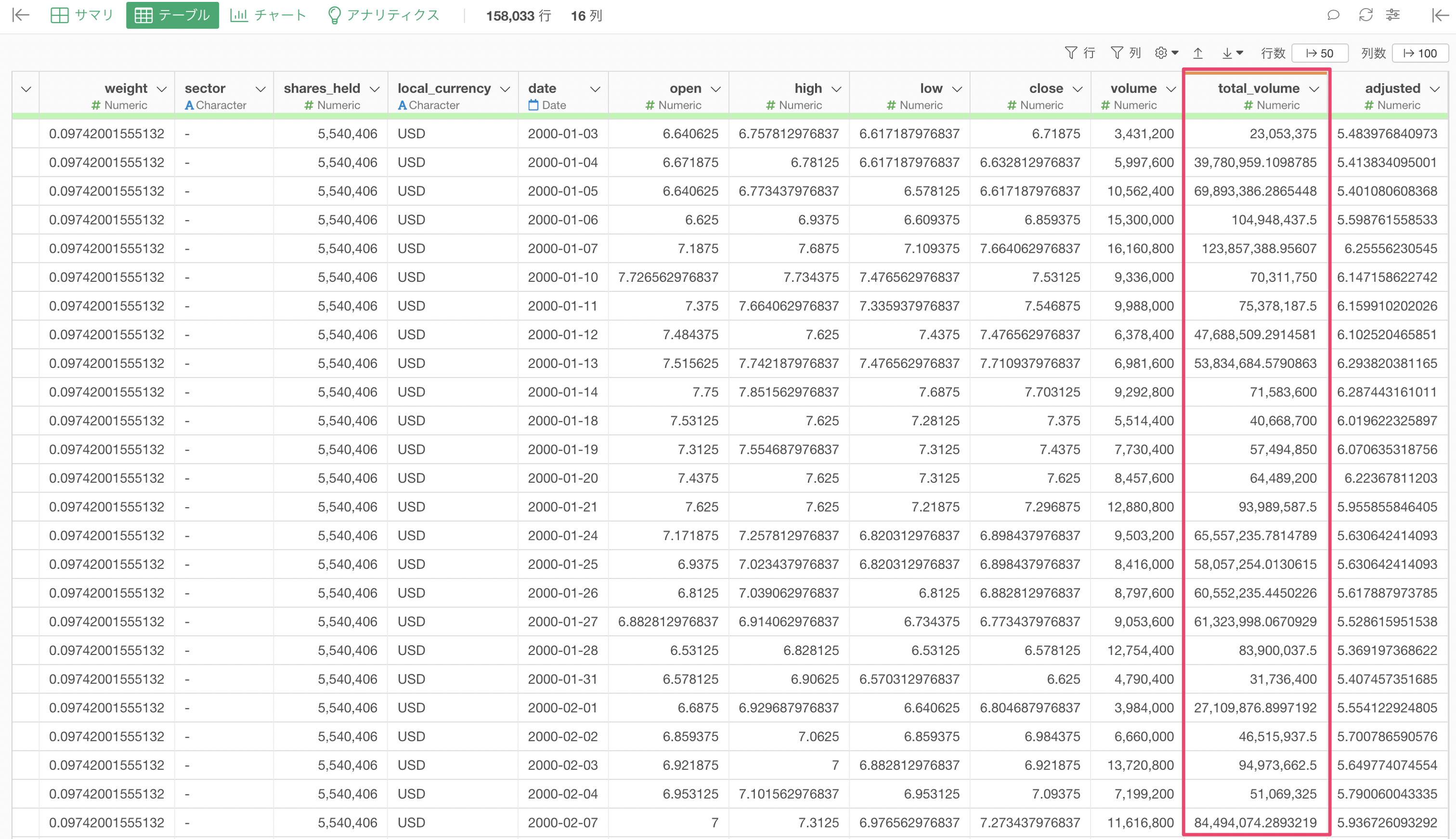Screen dimensions: 1456x839
Task: Open the comment bubble icon
Action: click(1333, 15)
